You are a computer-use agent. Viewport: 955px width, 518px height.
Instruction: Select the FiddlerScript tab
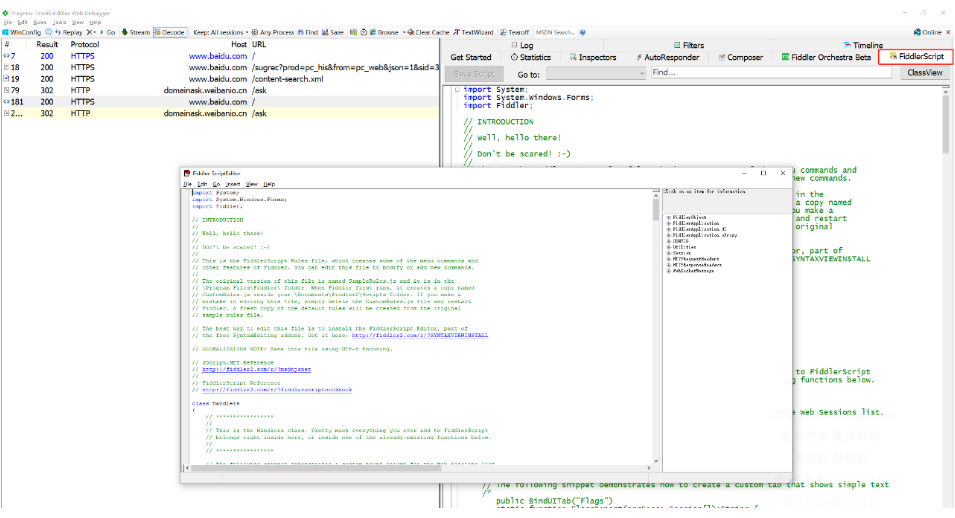916,57
